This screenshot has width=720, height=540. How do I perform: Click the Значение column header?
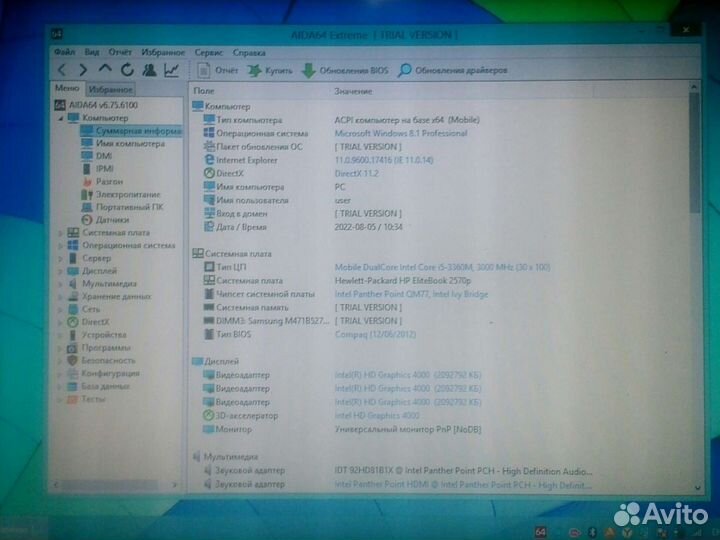pyautogui.click(x=353, y=91)
